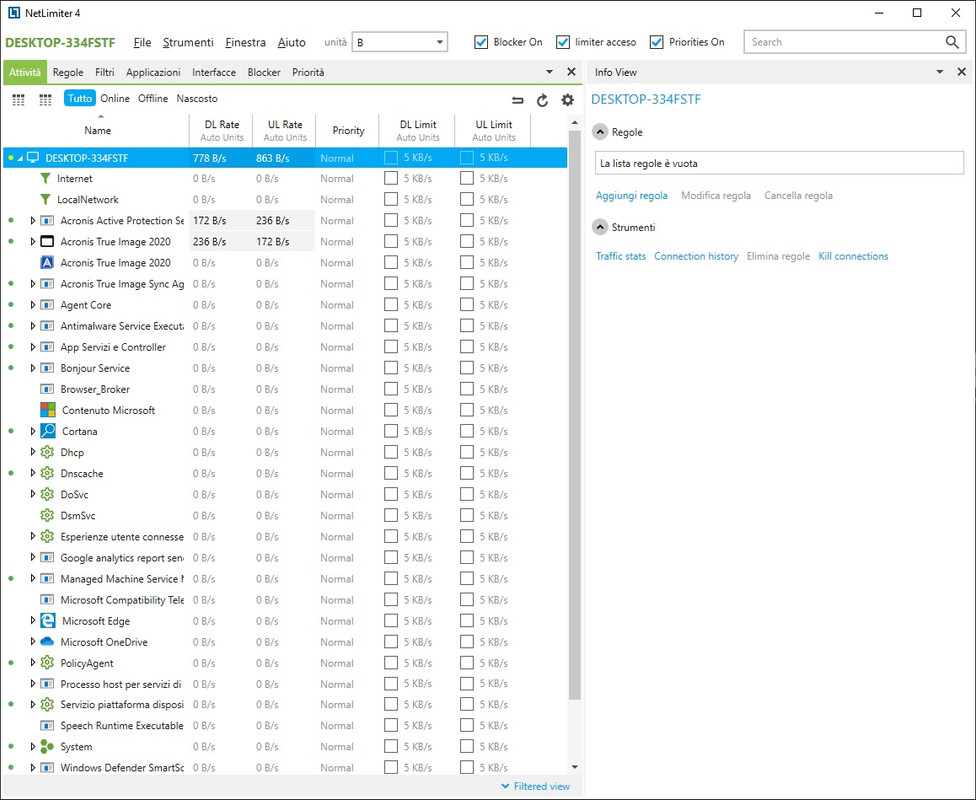Expand the Cortana tree node
This screenshot has height=800, width=976.
click(x=32, y=431)
